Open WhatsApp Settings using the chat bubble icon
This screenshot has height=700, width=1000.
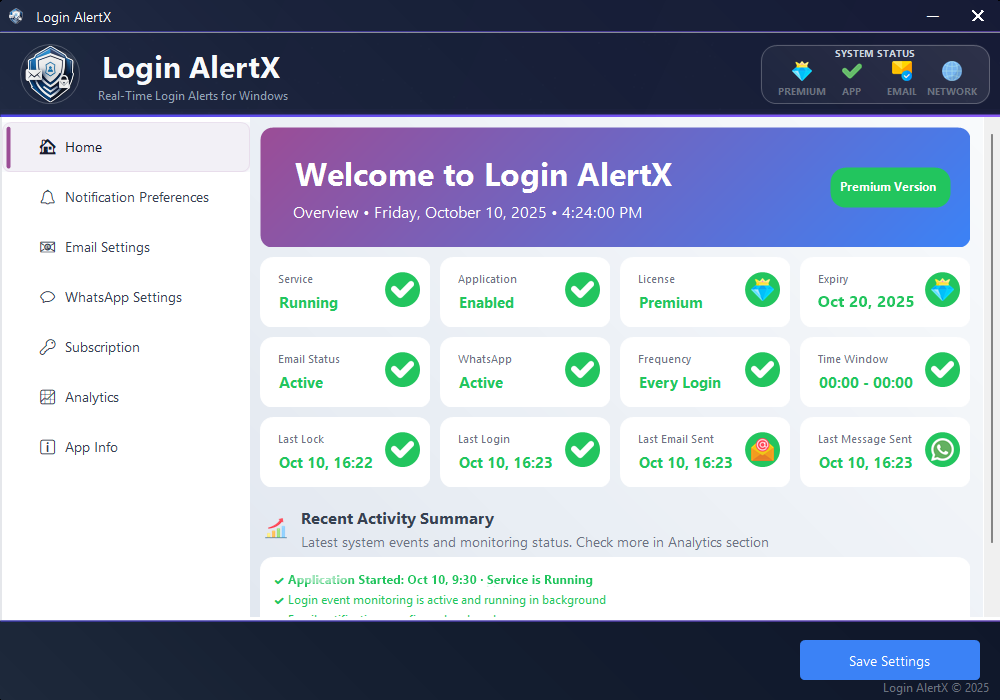tap(45, 297)
